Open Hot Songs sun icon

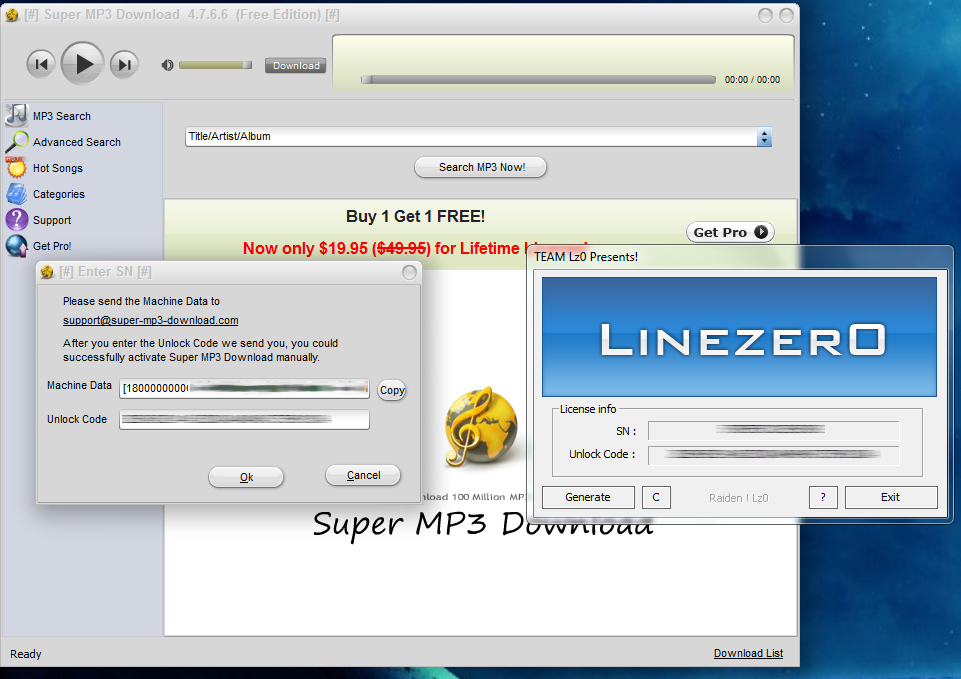pyautogui.click(x=17, y=167)
